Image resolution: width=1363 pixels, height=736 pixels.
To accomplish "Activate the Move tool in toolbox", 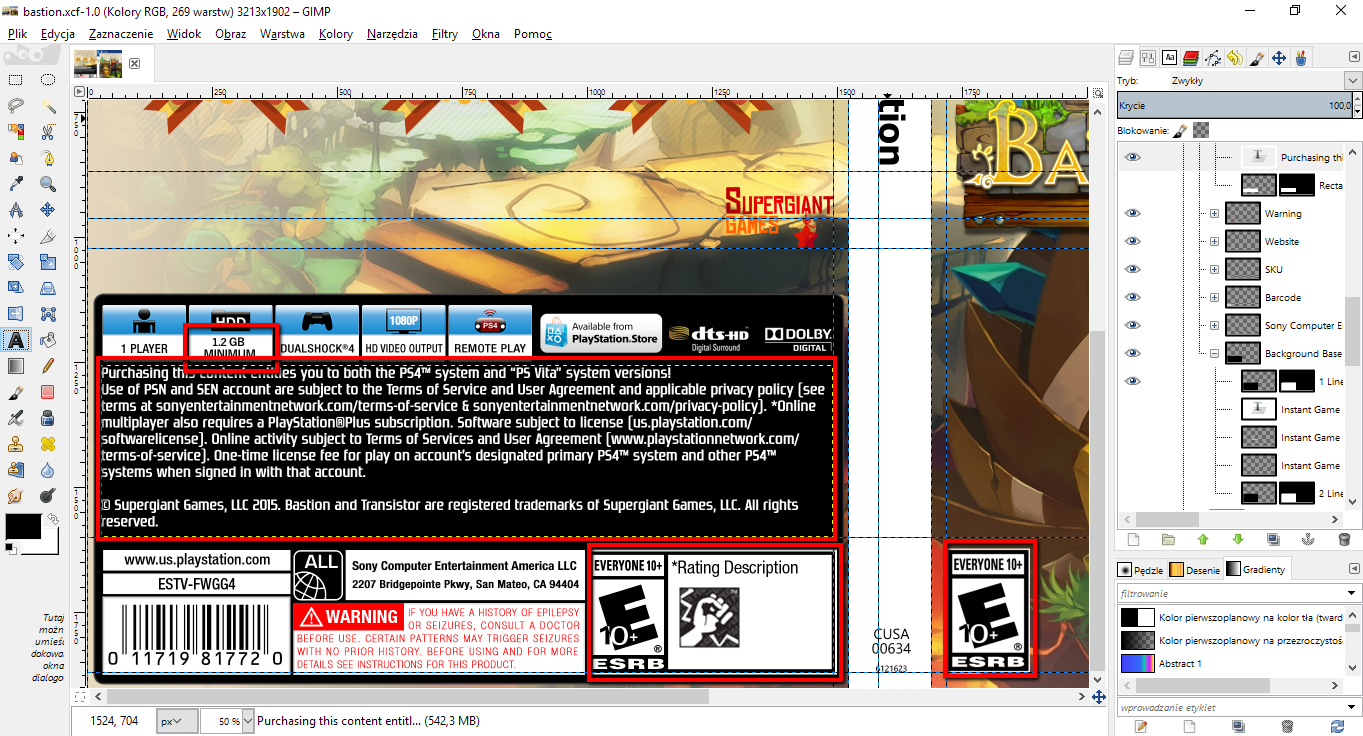I will (48, 210).
